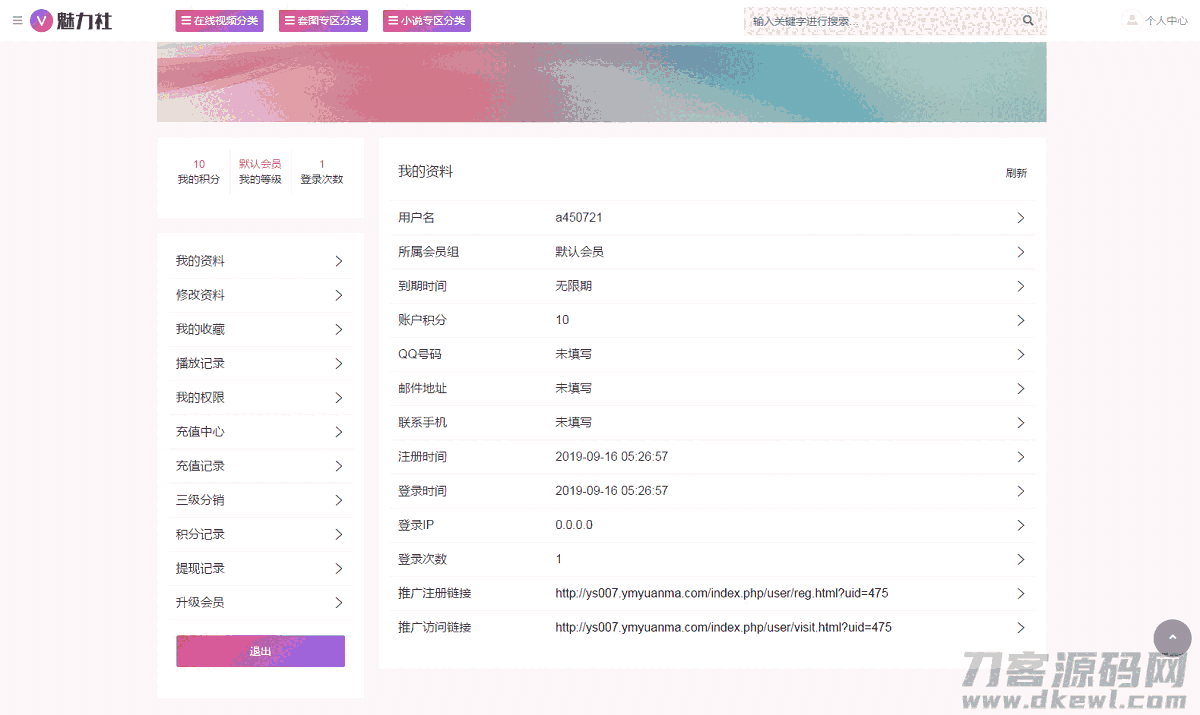The image size is (1200, 715).
Task: Click arrow icon on 推广注册链接 row
Action: [1020, 594]
